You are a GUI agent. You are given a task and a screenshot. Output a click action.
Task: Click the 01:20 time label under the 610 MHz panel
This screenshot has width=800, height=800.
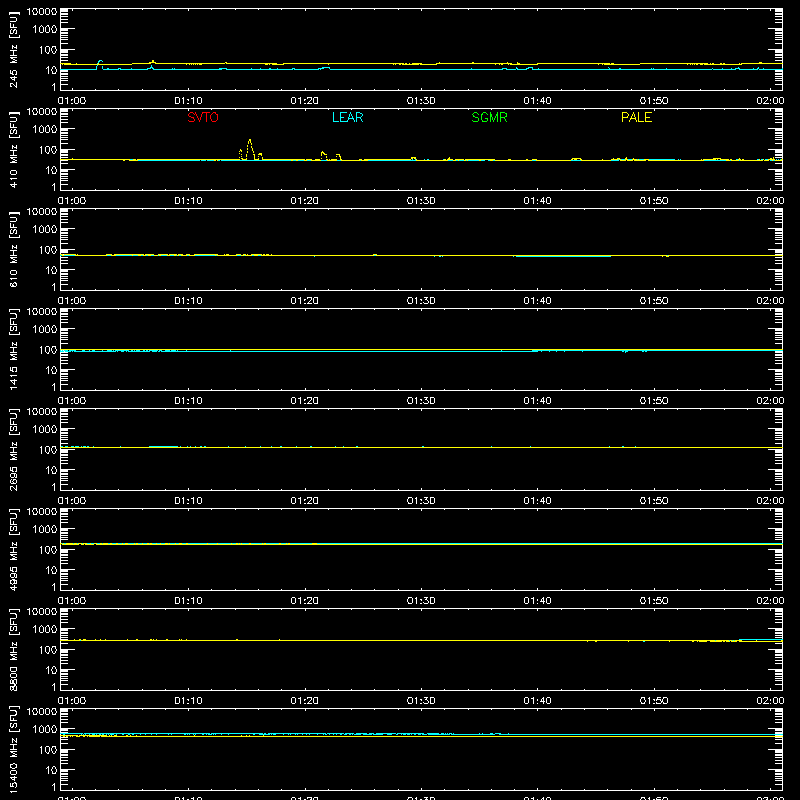[305, 301]
